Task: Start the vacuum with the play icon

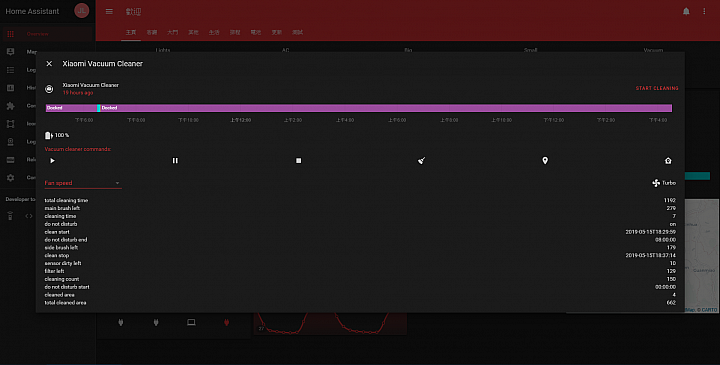Action: pos(52,161)
